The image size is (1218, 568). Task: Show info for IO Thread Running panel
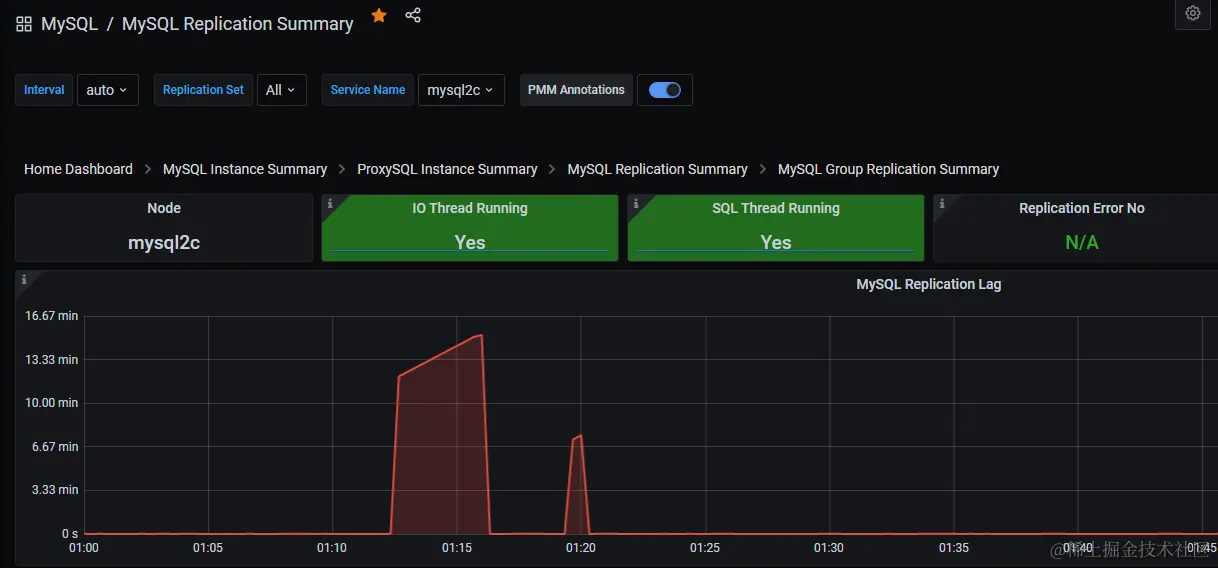[x=330, y=203]
